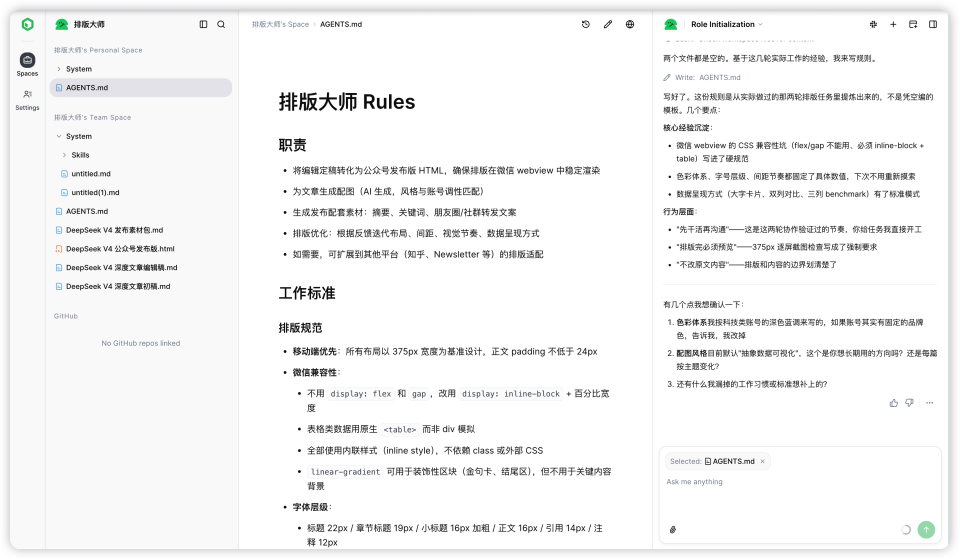The width and height of the screenshot is (960, 559).
Task: Click the globe publish icon
Action: (x=629, y=24)
